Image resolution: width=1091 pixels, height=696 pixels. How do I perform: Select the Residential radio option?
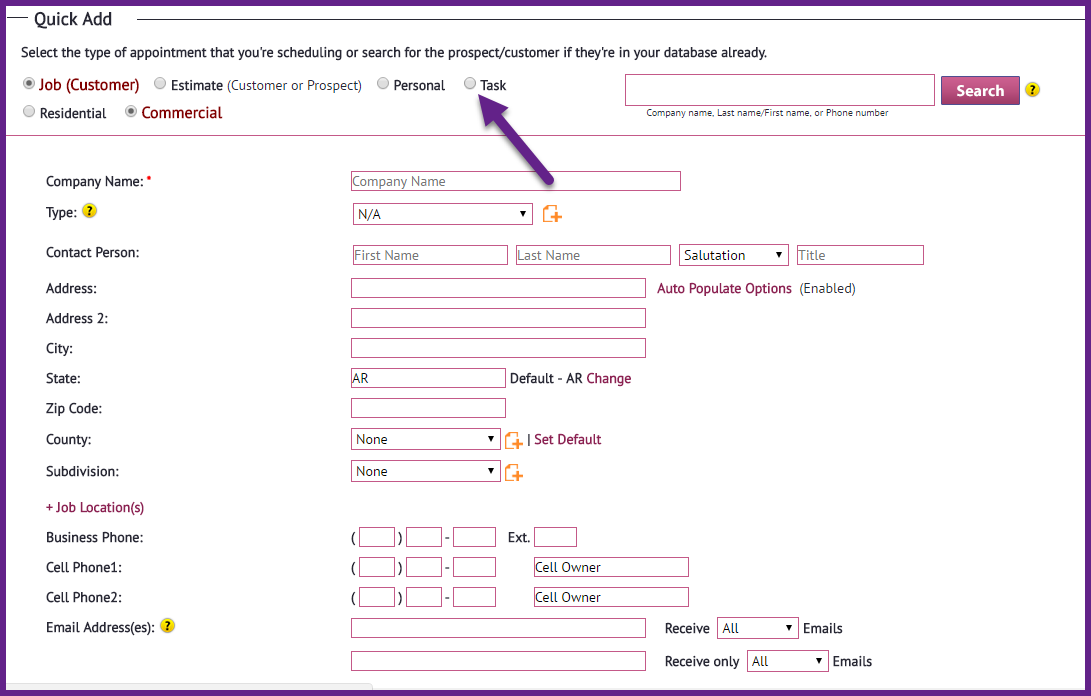[x=29, y=111]
